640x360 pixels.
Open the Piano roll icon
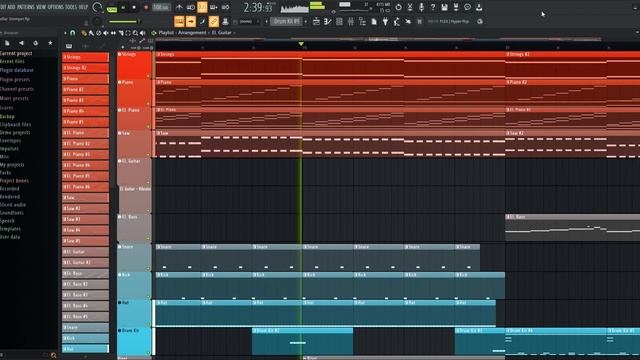click(x=328, y=21)
